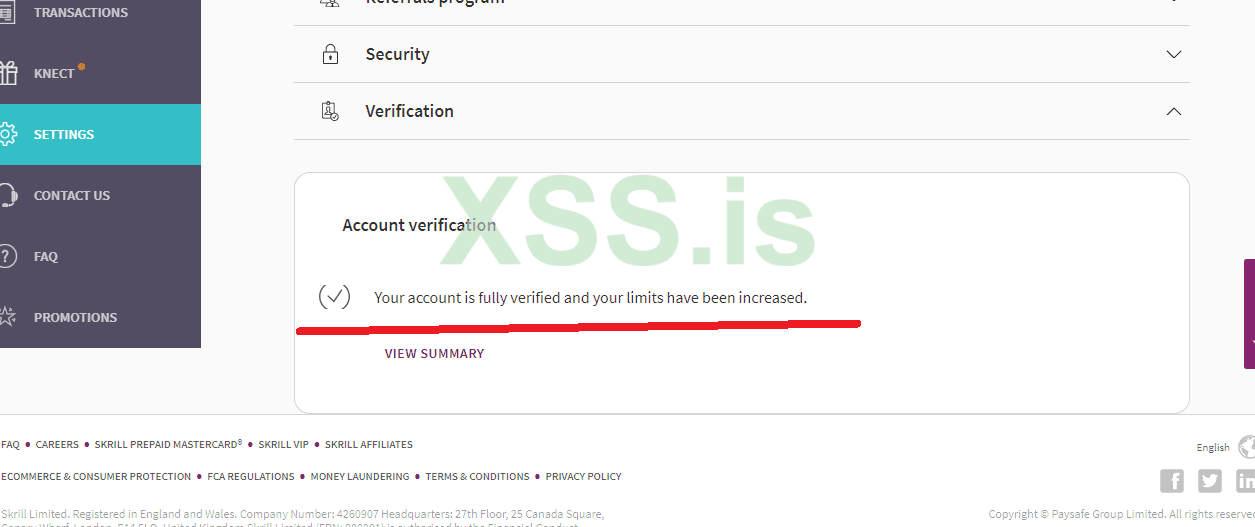Image resolution: width=1255 pixels, height=527 pixels.
Task: Click the verified checkmark circle icon
Action: tap(334, 297)
